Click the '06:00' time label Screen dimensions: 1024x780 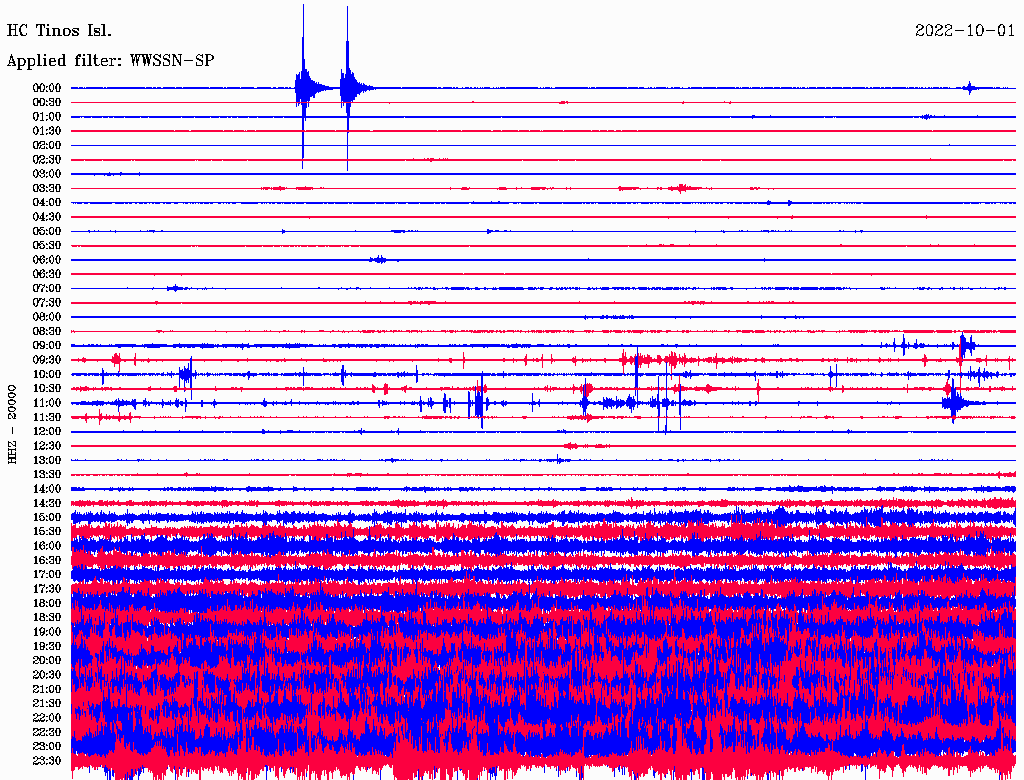(x=47, y=260)
